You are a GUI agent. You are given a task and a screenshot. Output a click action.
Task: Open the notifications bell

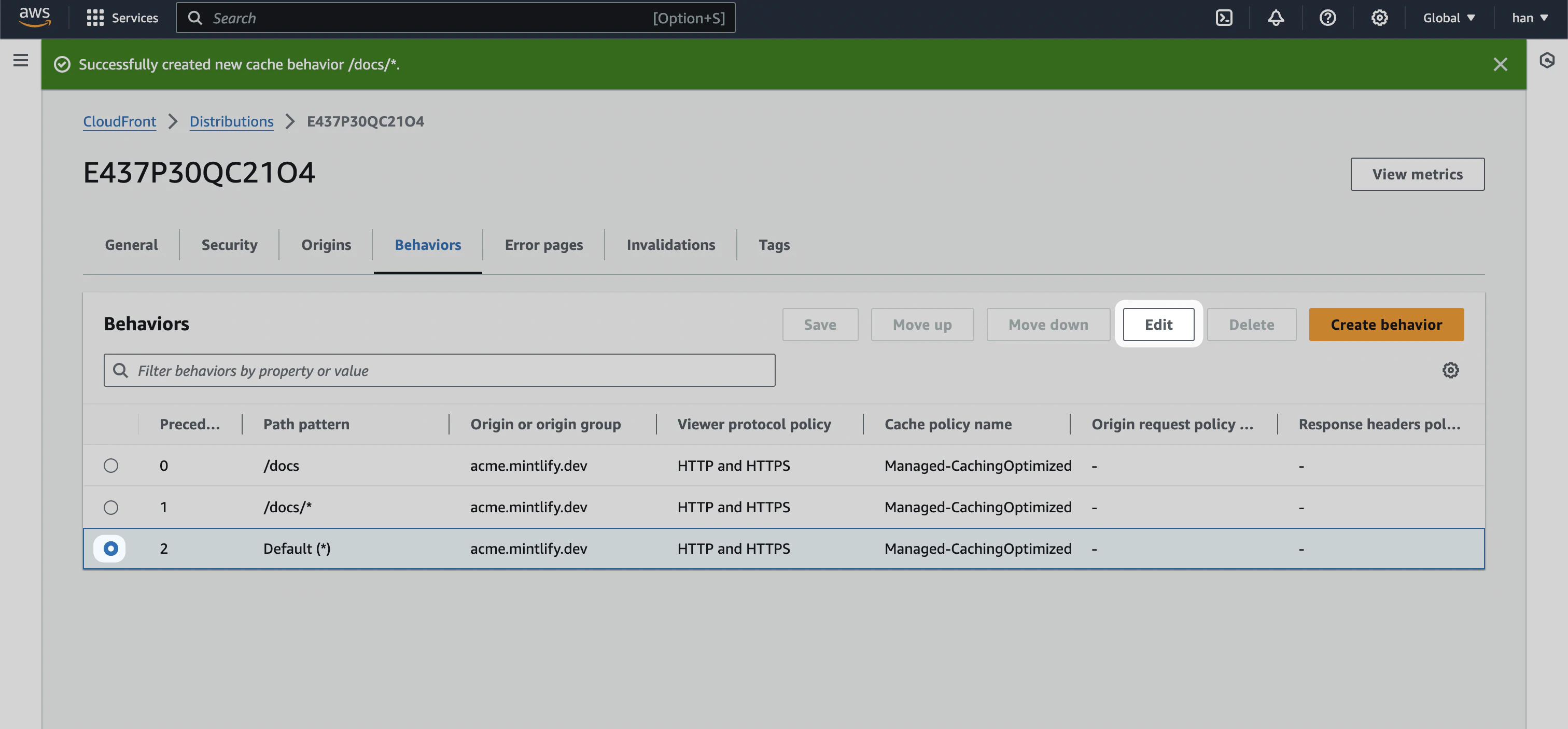tap(1276, 18)
